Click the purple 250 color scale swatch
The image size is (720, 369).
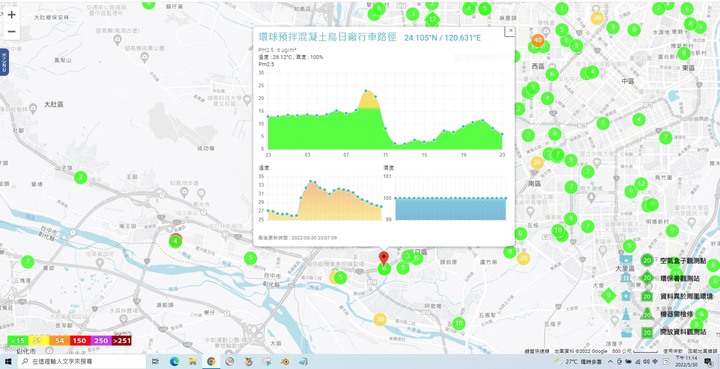(101, 341)
